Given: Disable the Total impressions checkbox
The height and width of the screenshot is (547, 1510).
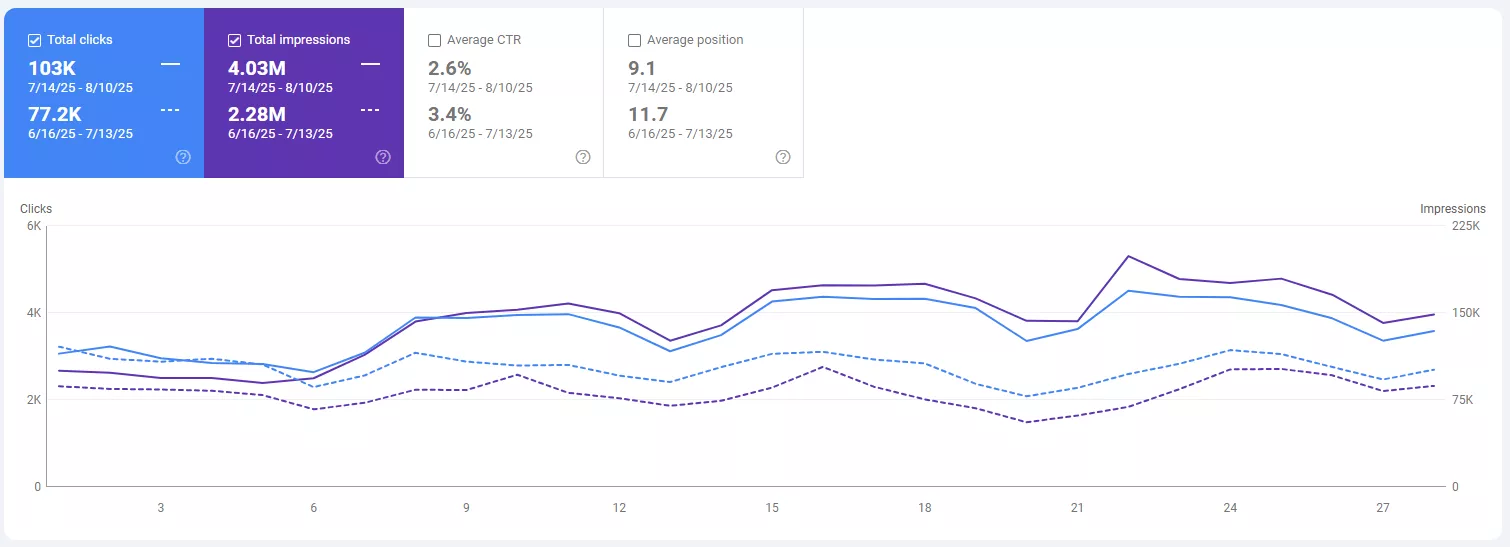Looking at the screenshot, I should (235, 40).
